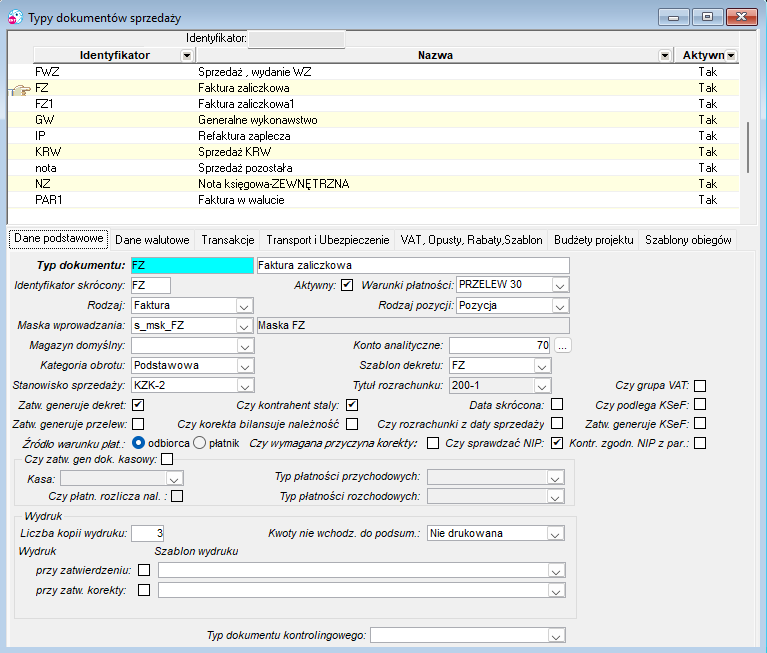The height and width of the screenshot is (653, 767).
Task: Select the odbiorca radio button
Action: (x=138, y=443)
